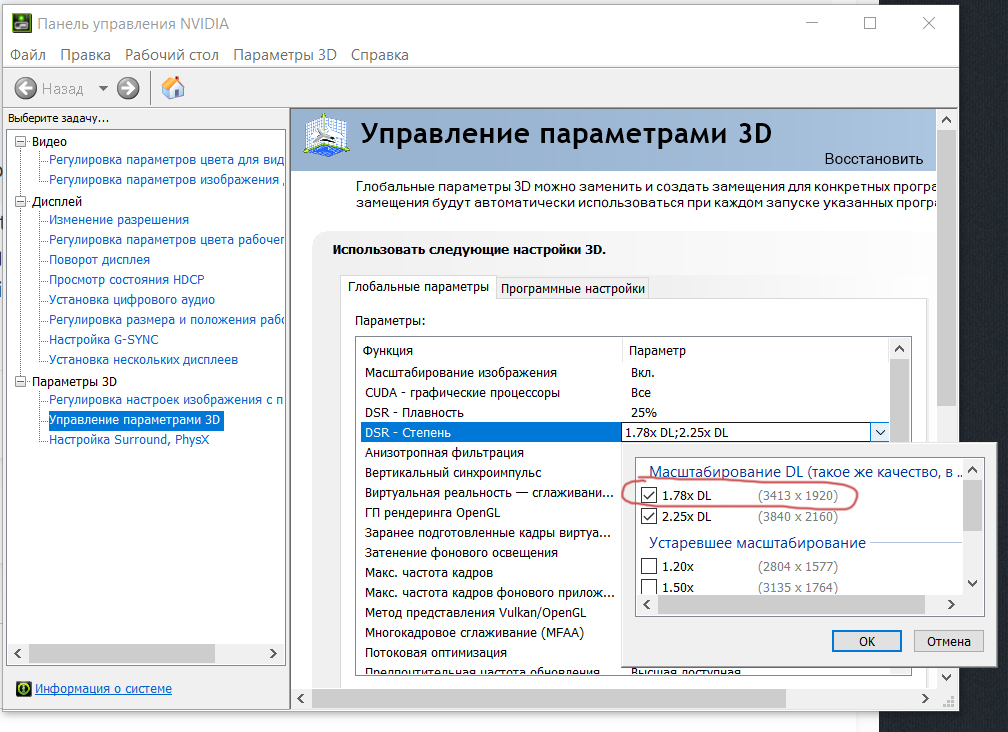Click scroll-up arrow of the settings list
Screen dimensions: 1008x732
[x=899, y=349]
